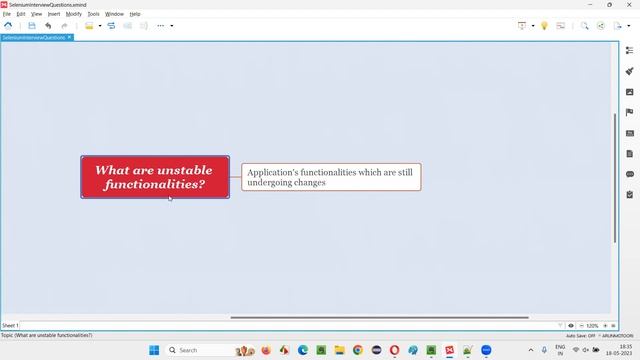Toggle the eye visibility icon in the status bar
The height and width of the screenshot is (360, 640).
[x=571, y=325]
